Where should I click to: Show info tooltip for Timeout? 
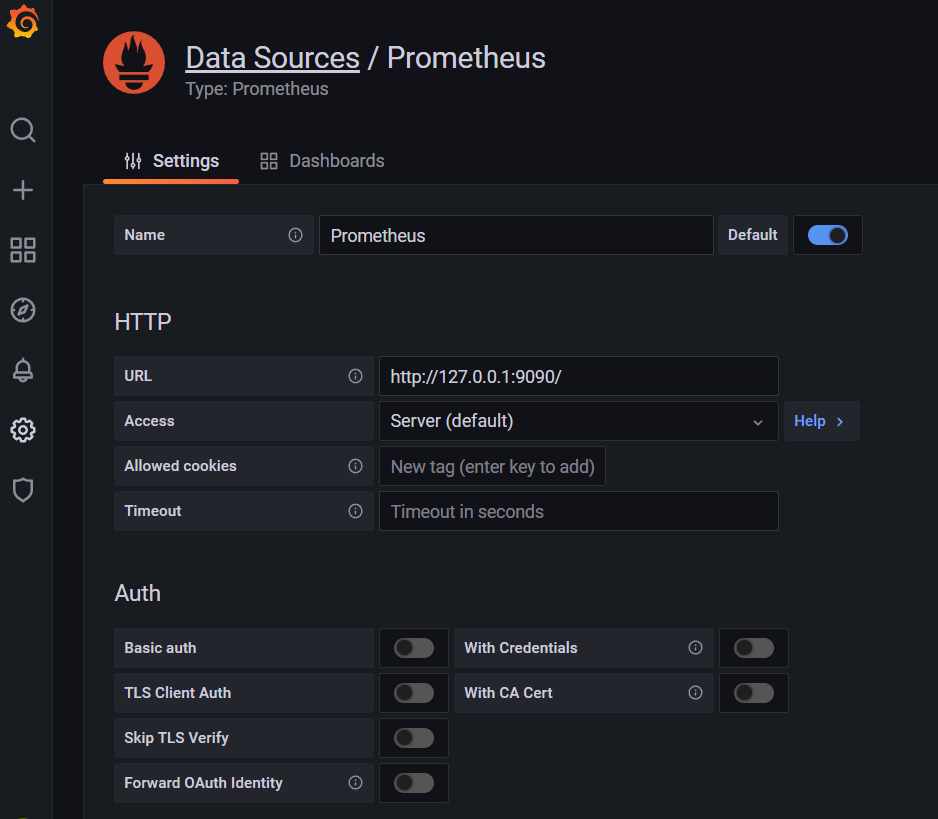355,511
